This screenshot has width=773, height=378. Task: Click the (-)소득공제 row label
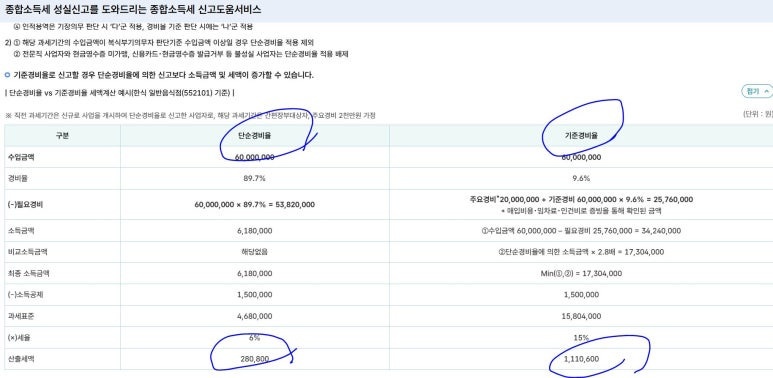coord(25,295)
